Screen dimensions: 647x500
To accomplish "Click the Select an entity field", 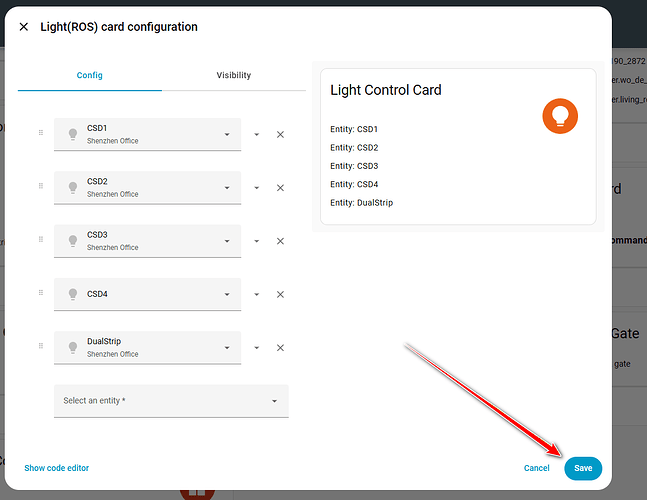I will [x=171, y=401].
